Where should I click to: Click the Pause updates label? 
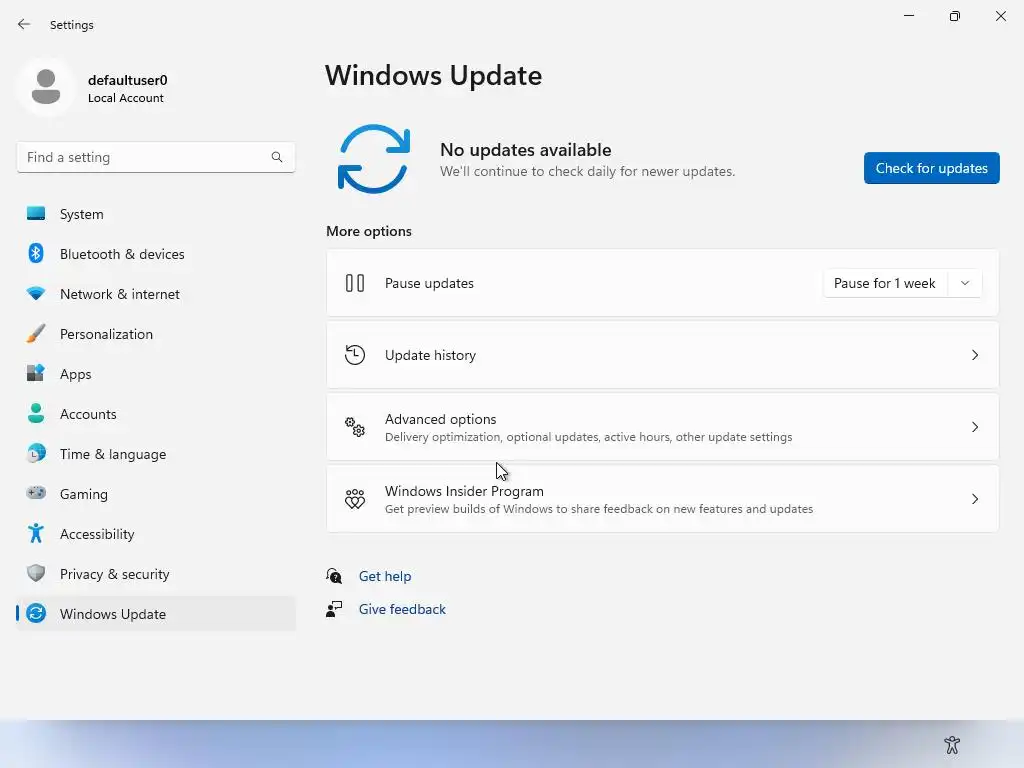429,283
